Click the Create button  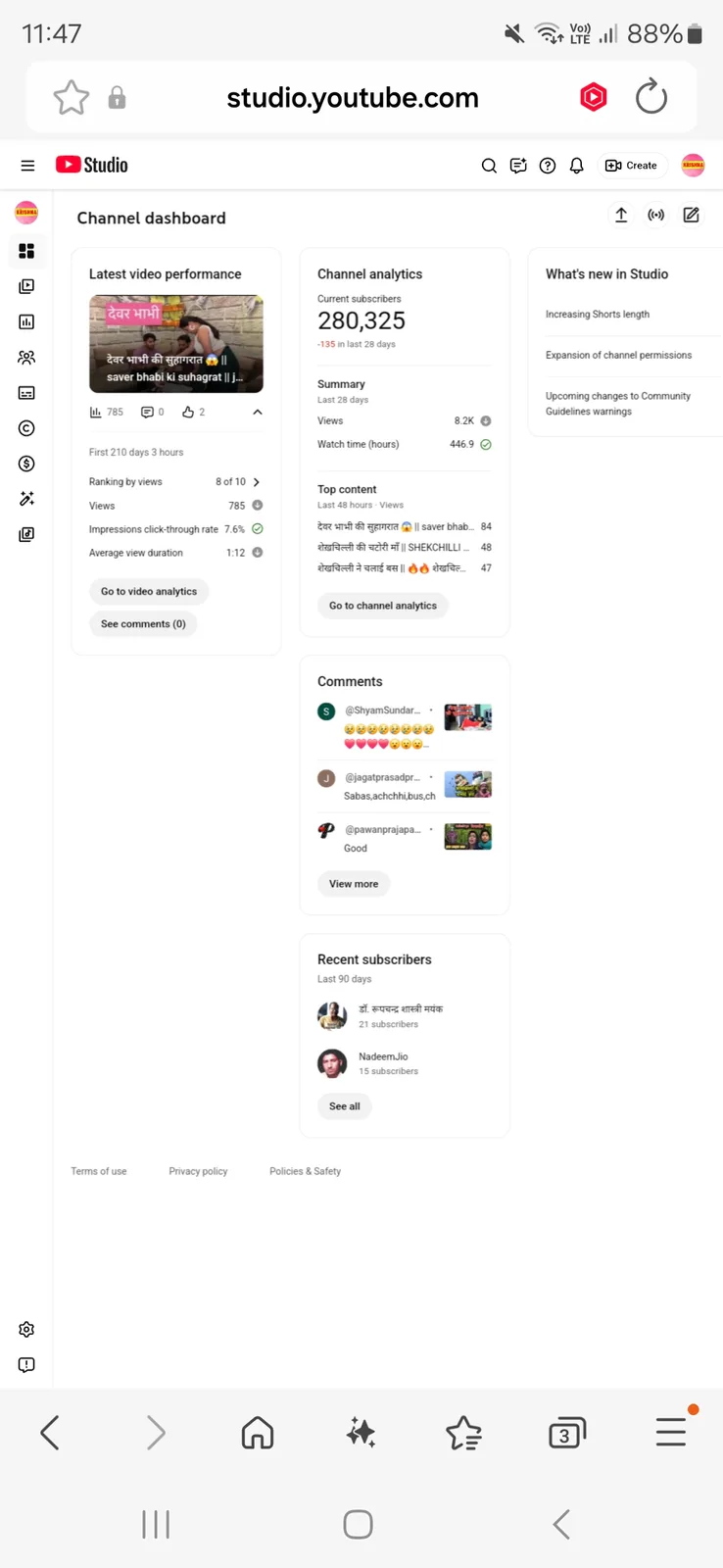point(632,166)
